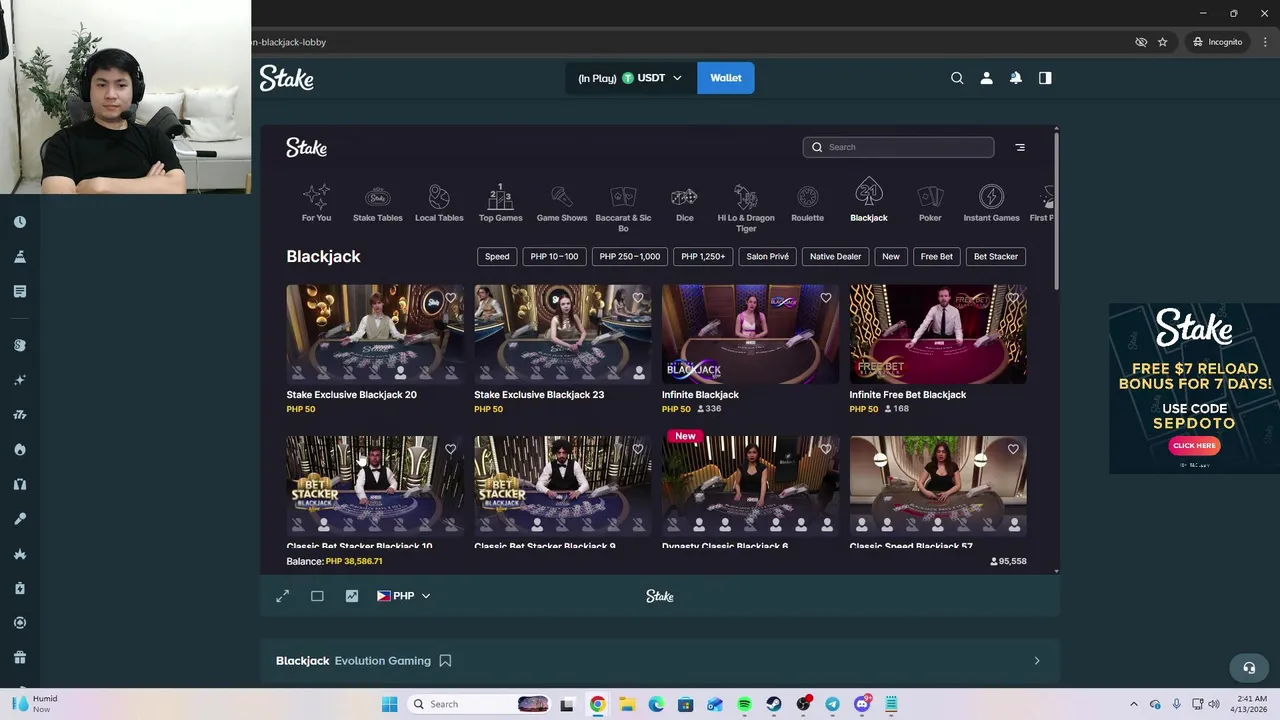This screenshot has height=720, width=1280.
Task: Click the Stake logo in header
Action: [287, 78]
